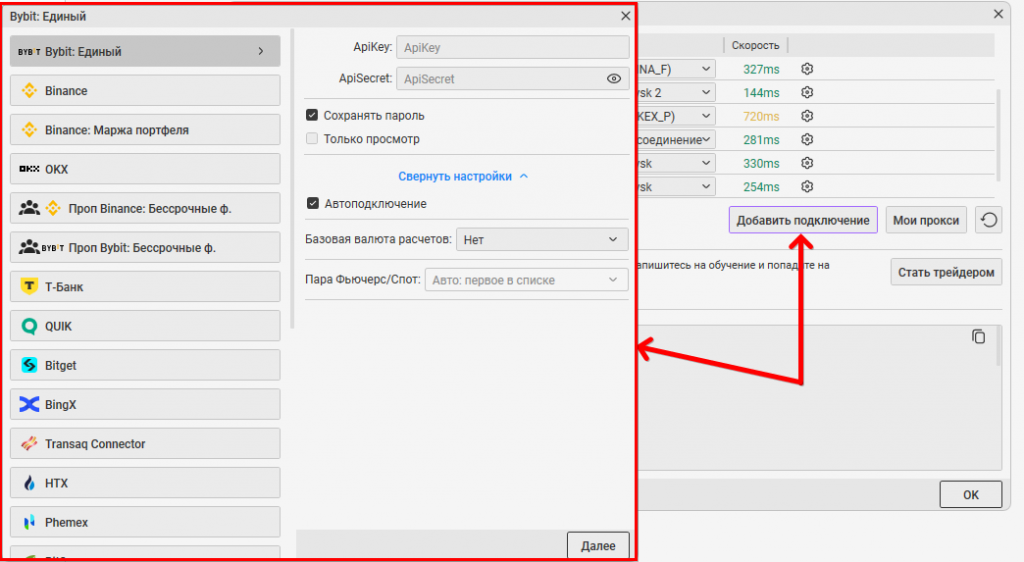Click the Phemex logo icon
1024x562 pixels.
click(x=29, y=522)
